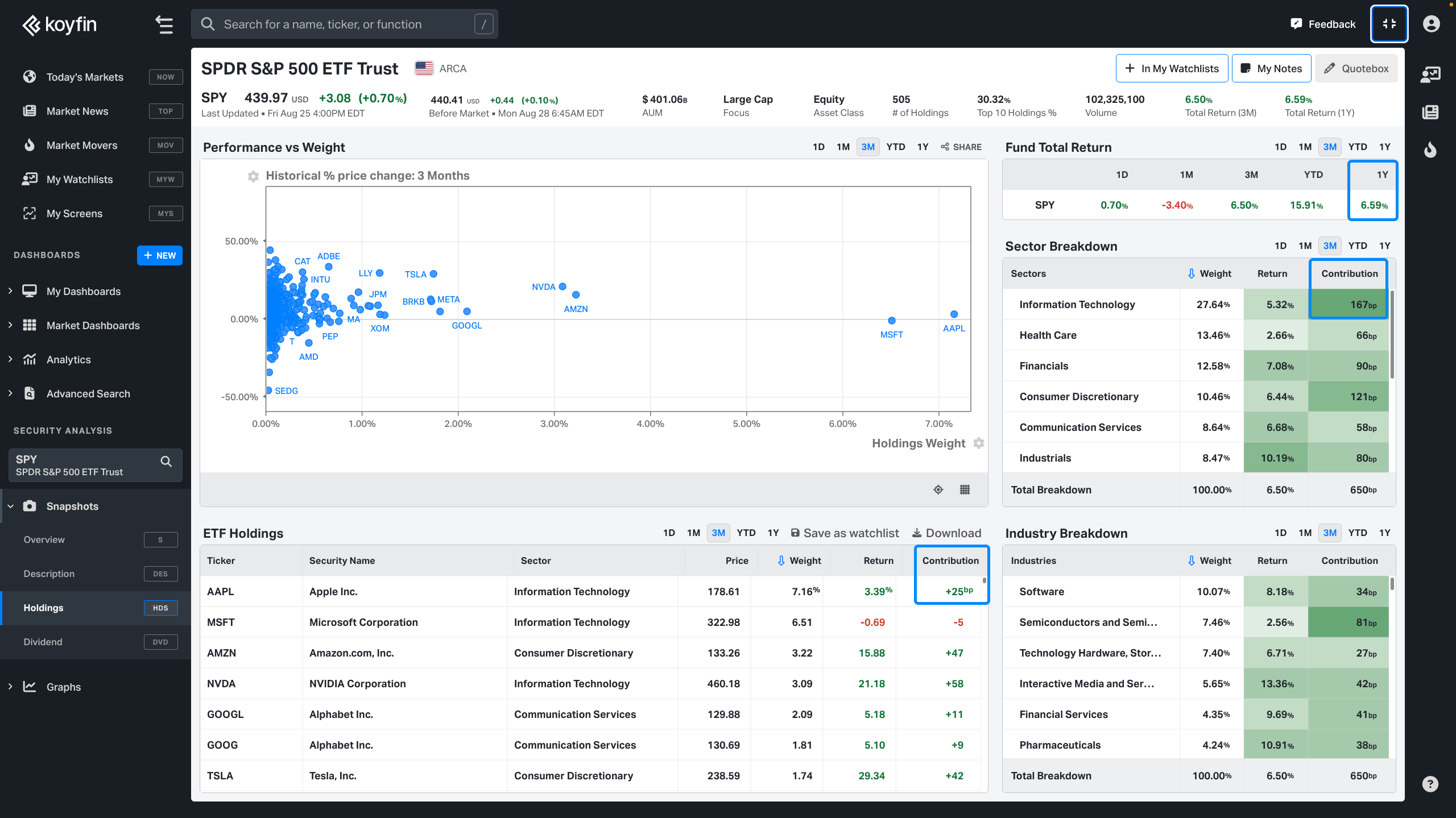Create a new dashboard with NEW button
The height and width of the screenshot is (818, 1456).
(160, 255)
